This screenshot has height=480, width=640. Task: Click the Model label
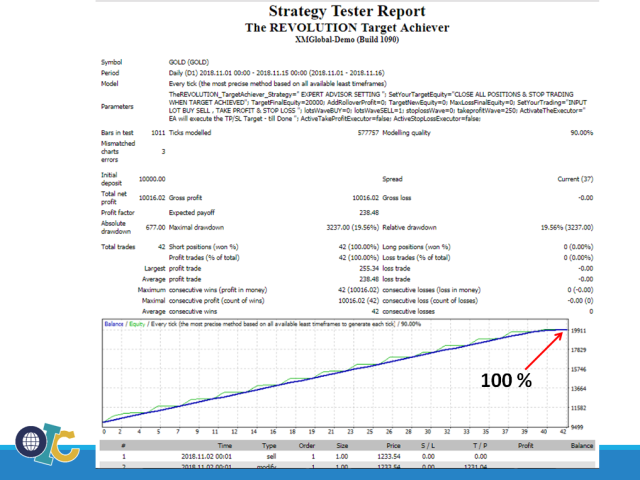[109, 83]
